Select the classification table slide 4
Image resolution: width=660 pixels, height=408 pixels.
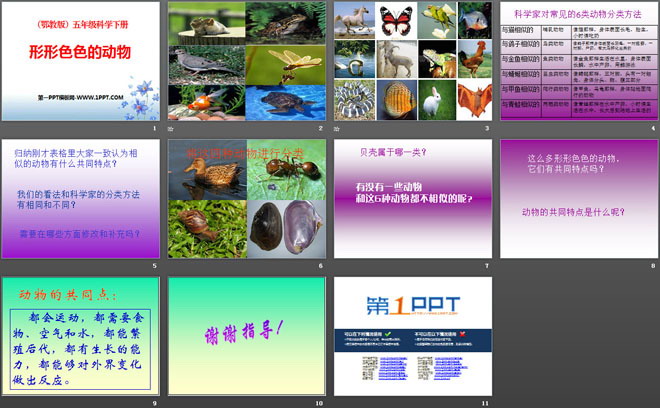[578, 64]
